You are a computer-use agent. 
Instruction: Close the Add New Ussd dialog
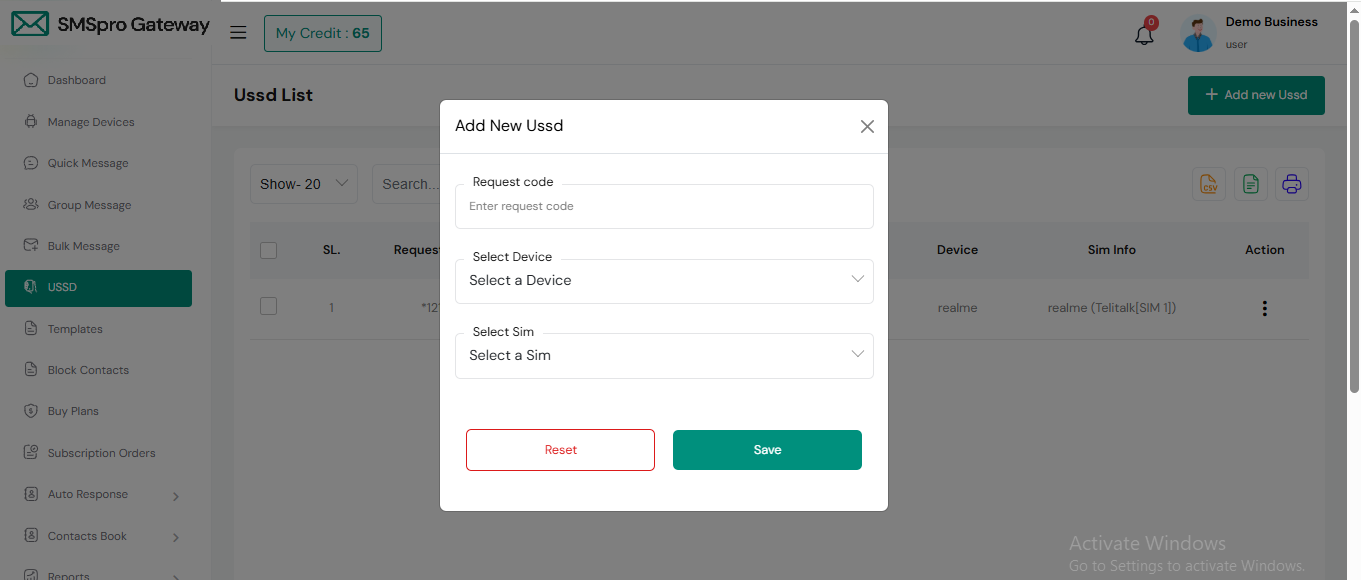867,126
